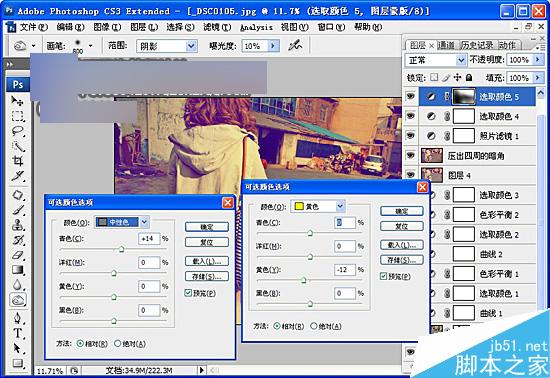This screenshot has width=550, height=378.
Task: Hide the 压出四周的暗角 layer
Action: tap(410, 155)
